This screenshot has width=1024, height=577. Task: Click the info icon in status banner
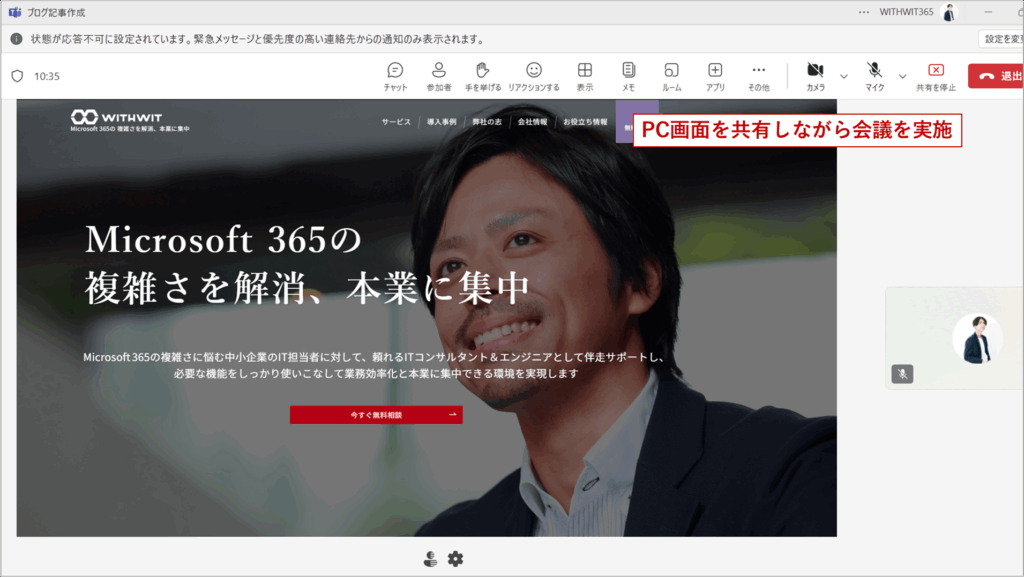tap(16, 39)
